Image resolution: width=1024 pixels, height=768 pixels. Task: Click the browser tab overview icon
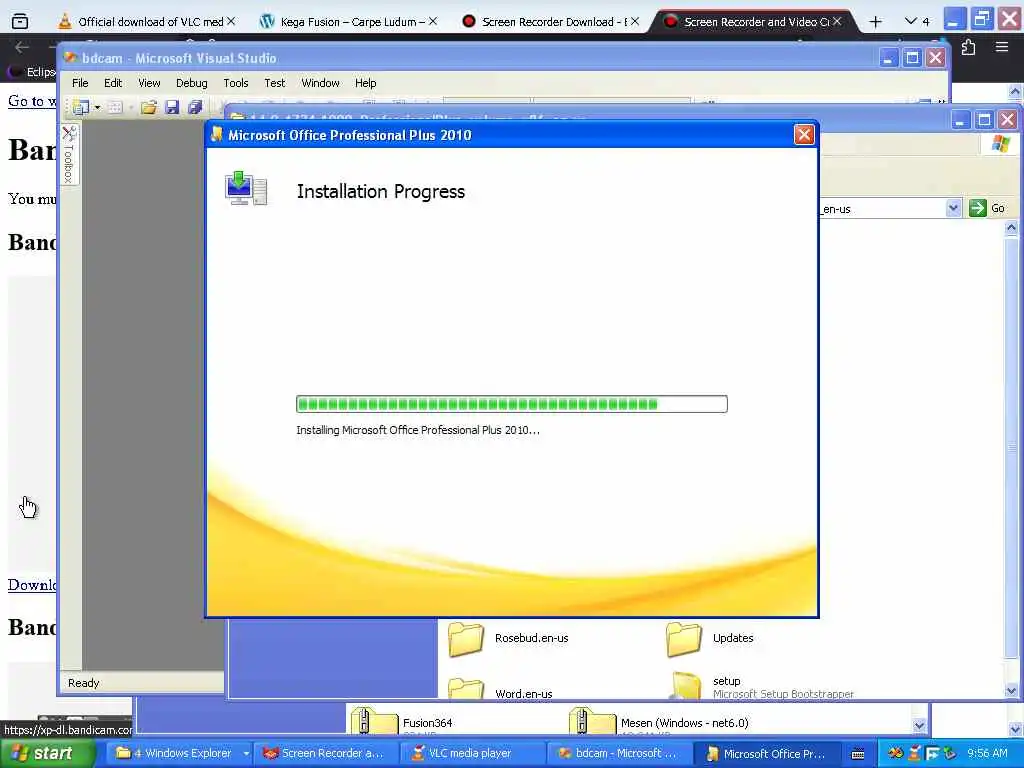[20, 22]
